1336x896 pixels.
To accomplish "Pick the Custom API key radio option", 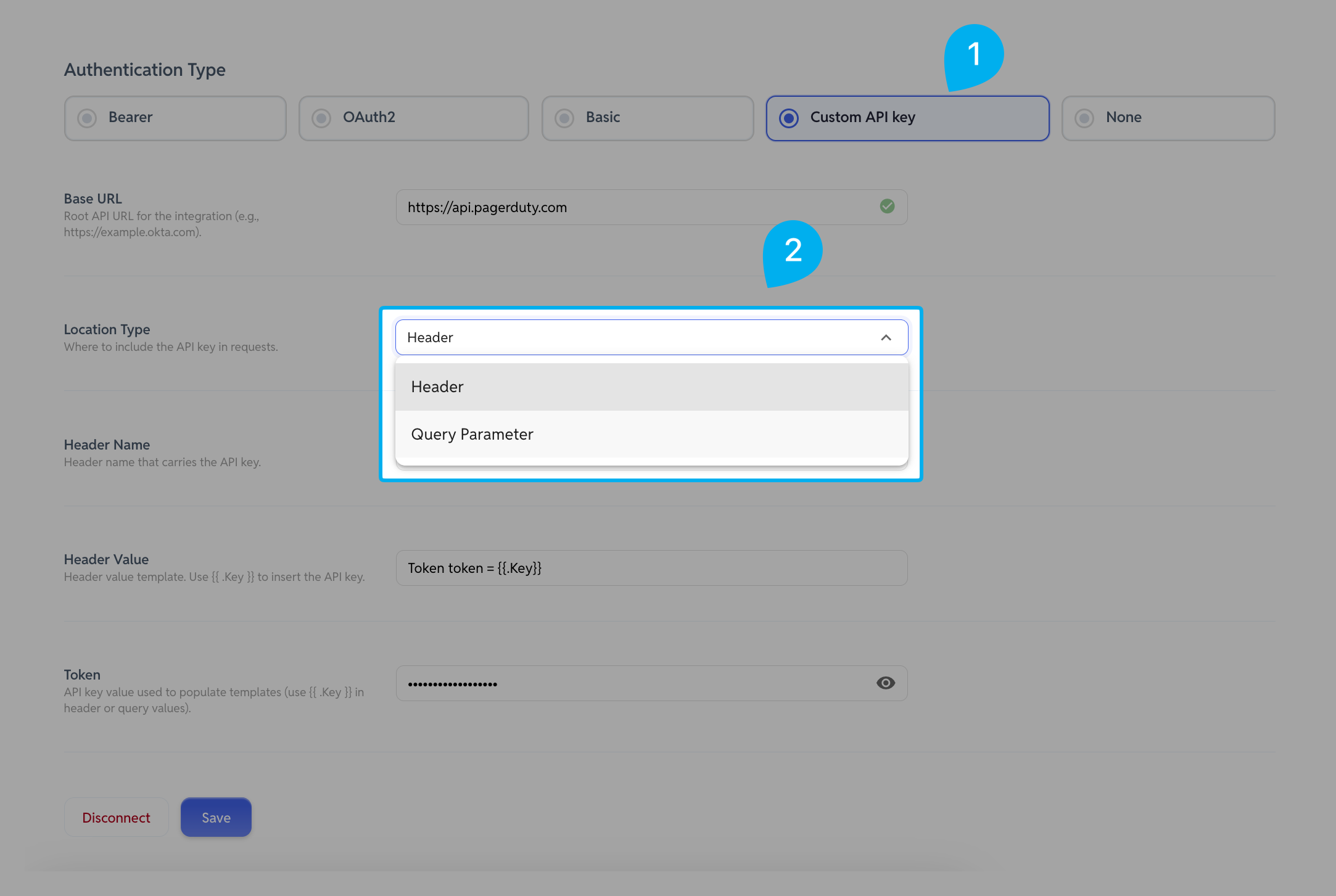I will 907,118.
